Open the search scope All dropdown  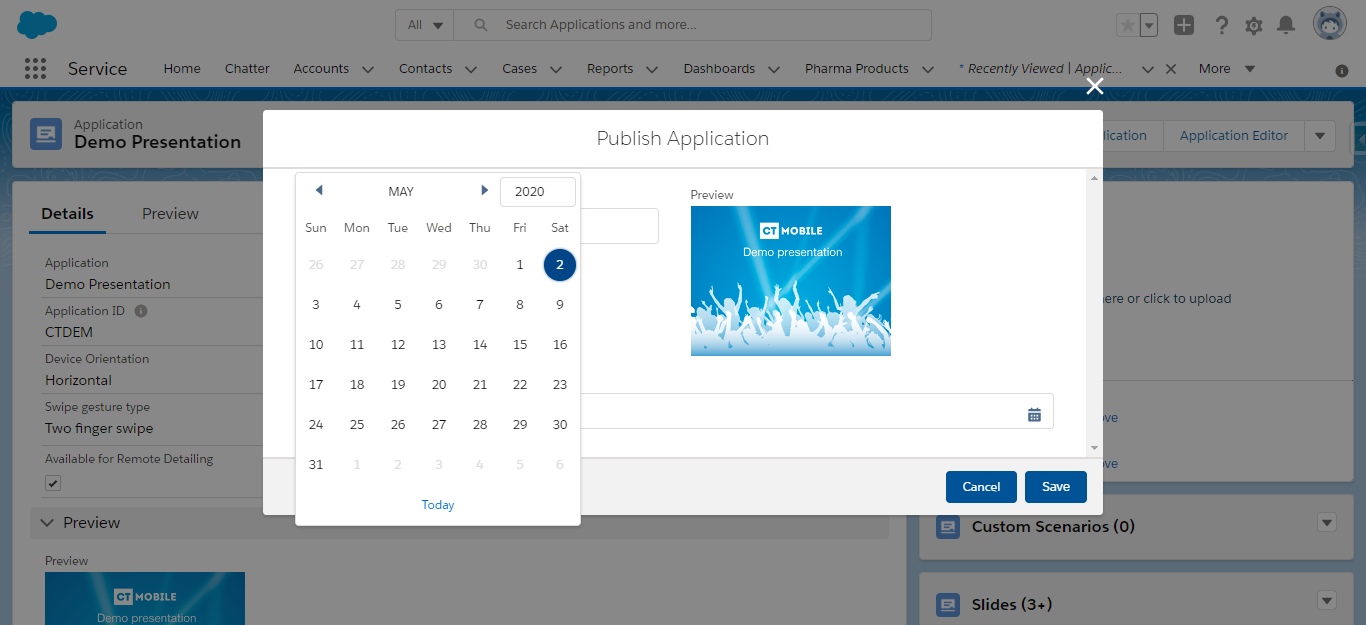(425, 25)
